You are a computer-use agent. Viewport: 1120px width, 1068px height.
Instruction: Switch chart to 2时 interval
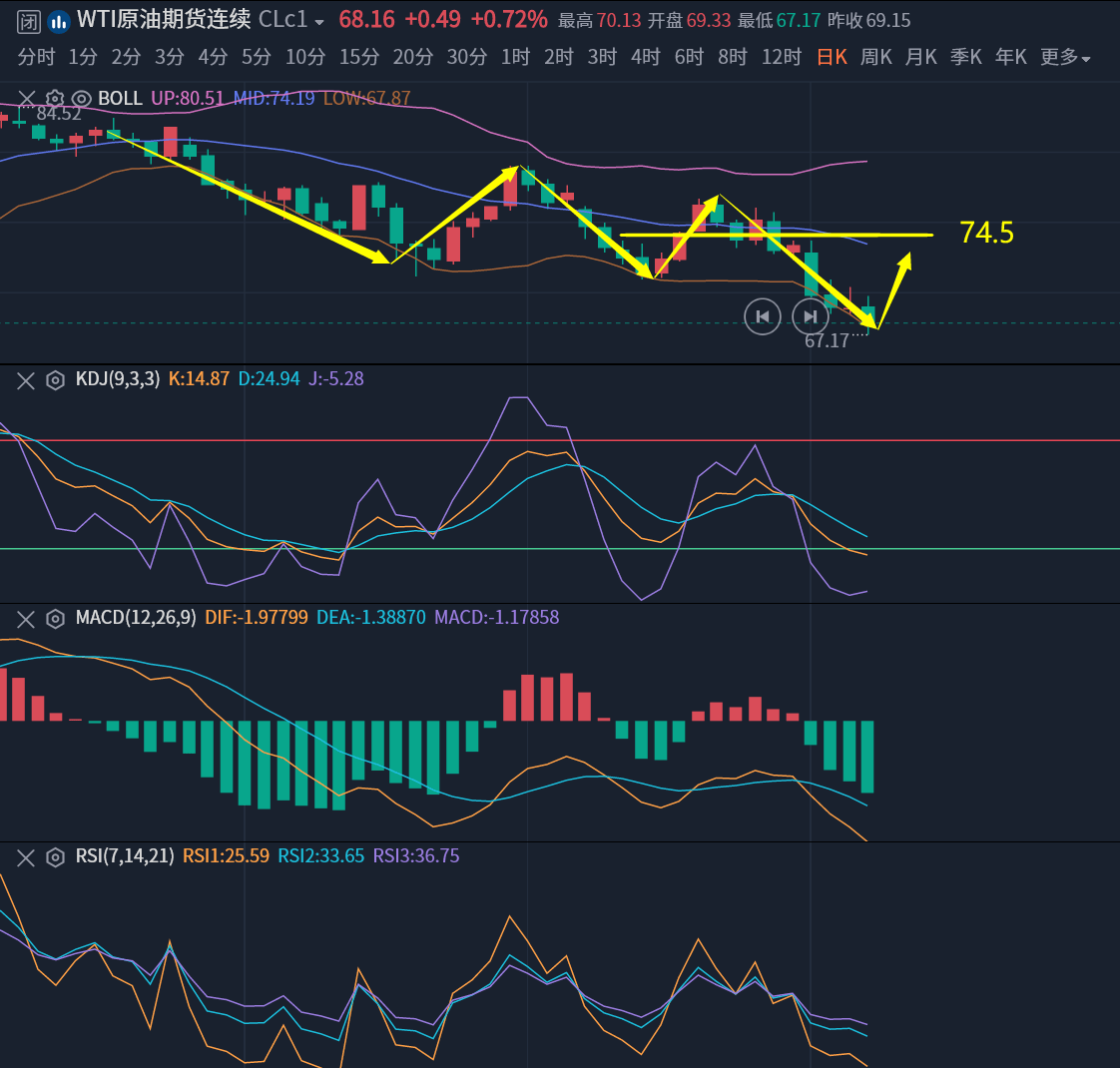click(x=559, y=57)
